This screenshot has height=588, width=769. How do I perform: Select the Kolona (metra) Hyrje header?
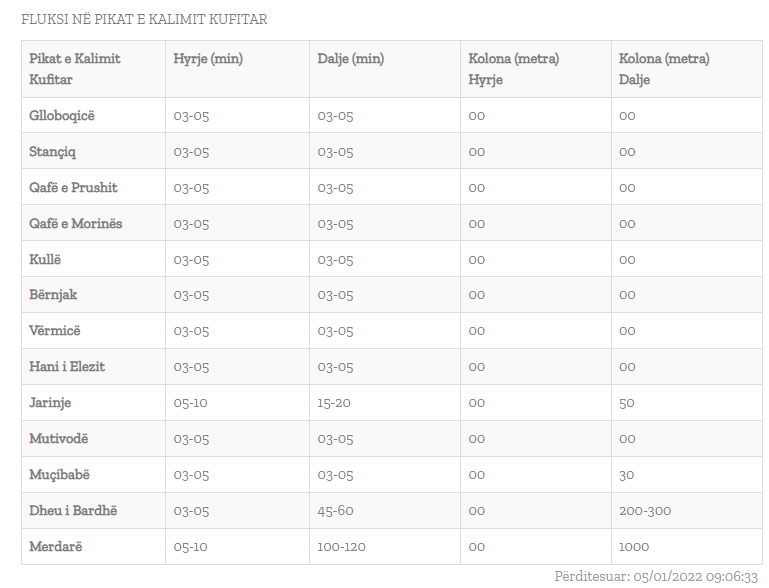click(x=513, y=69)
